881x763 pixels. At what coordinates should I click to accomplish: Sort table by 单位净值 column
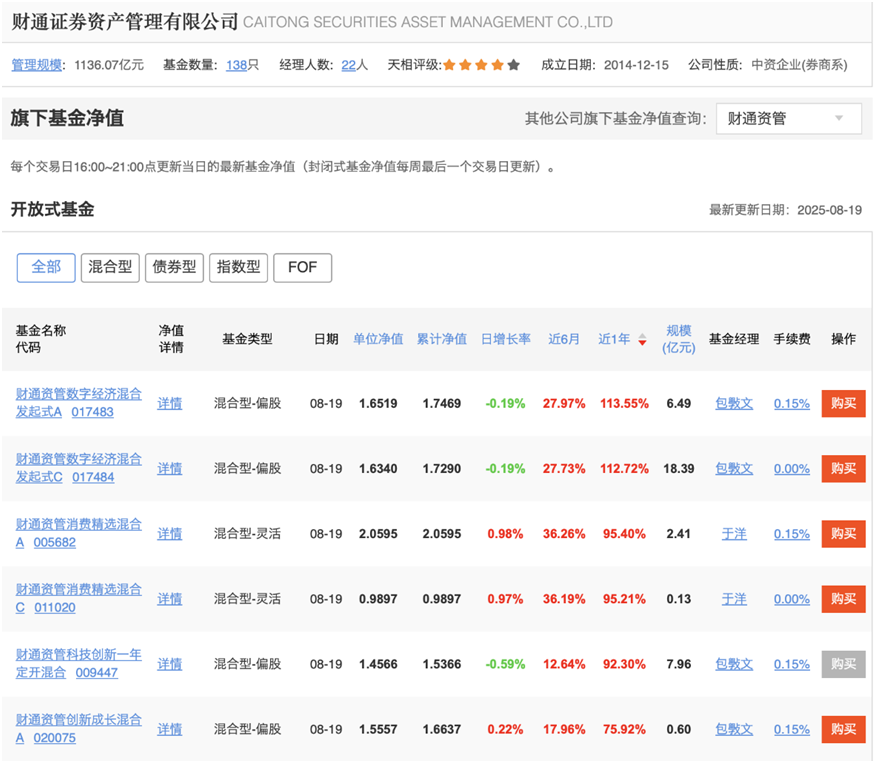(x=378, y=339)
